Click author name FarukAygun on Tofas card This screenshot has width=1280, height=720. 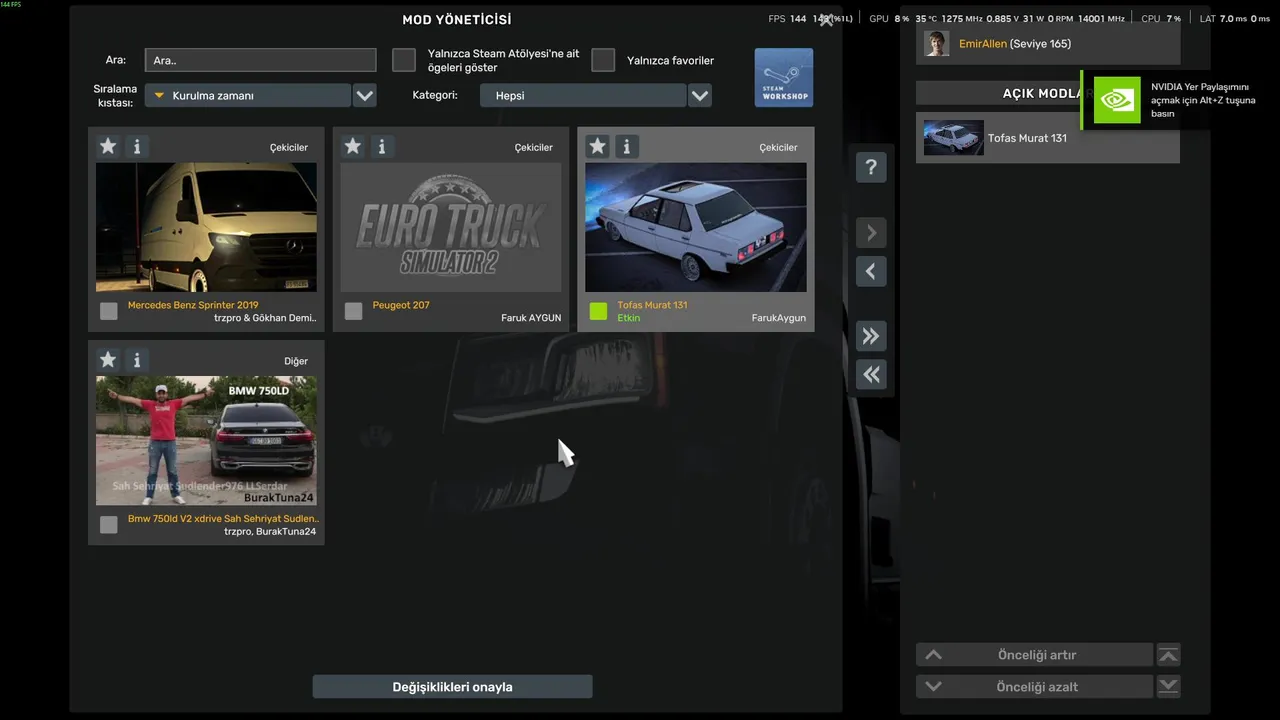[779, 318]
